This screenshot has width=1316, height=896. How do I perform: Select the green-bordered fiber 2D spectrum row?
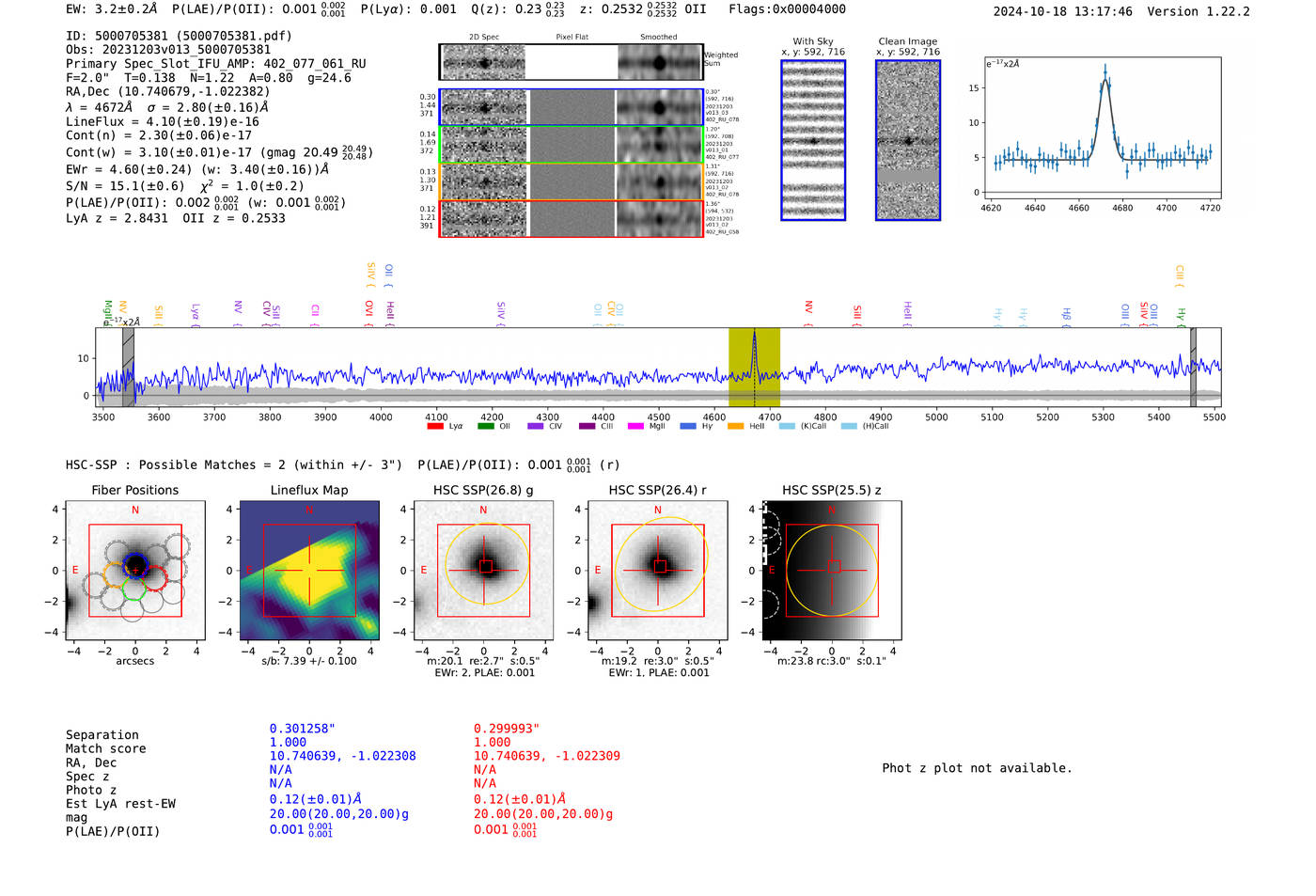click(572, 145)
